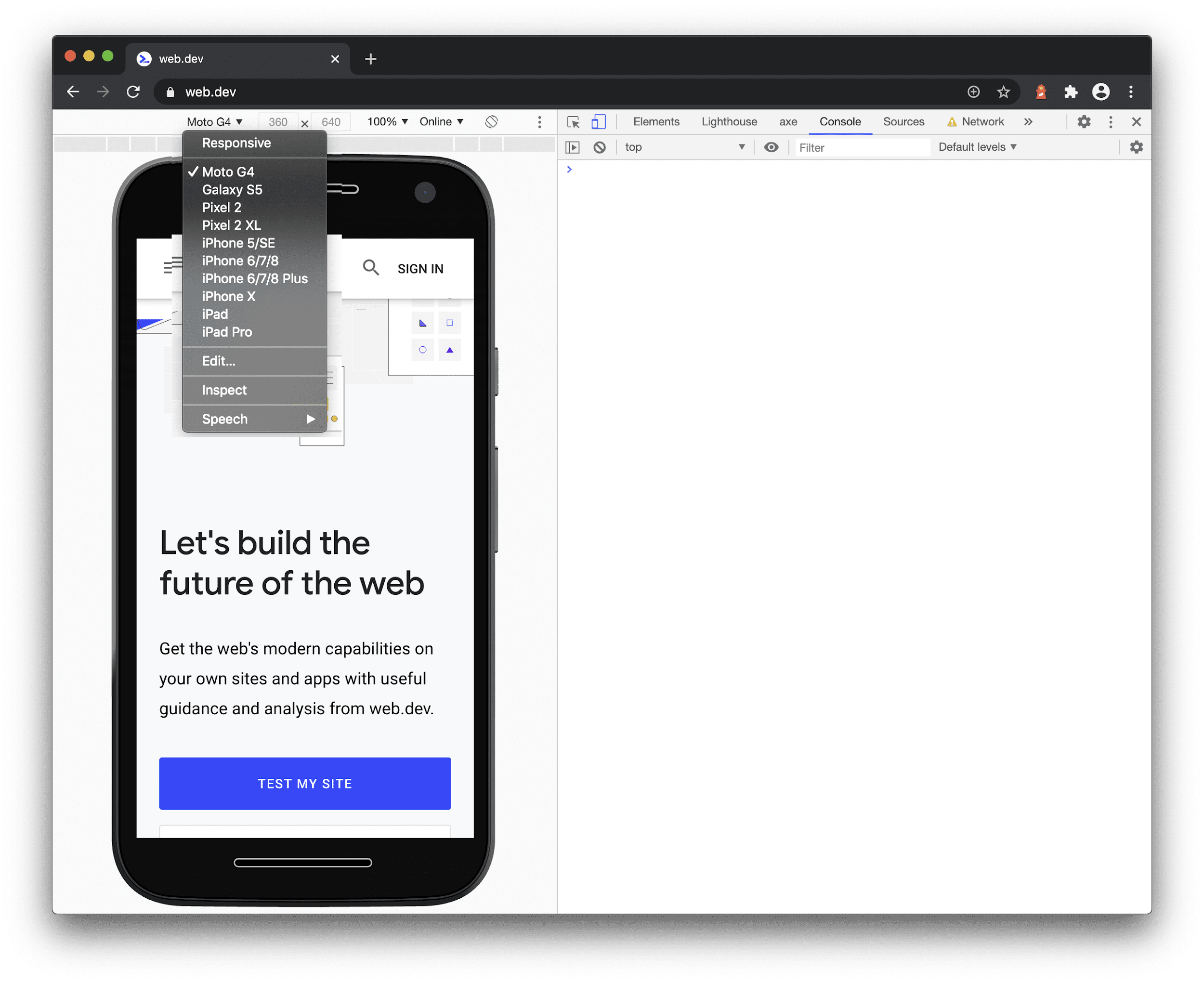Expand the Default levels console dropdown
The image size is (1204, 983).
point(975,148)
